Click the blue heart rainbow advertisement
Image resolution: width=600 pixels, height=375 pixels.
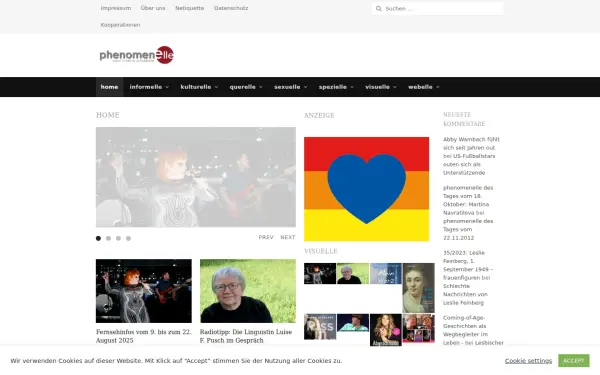(367, 189)
